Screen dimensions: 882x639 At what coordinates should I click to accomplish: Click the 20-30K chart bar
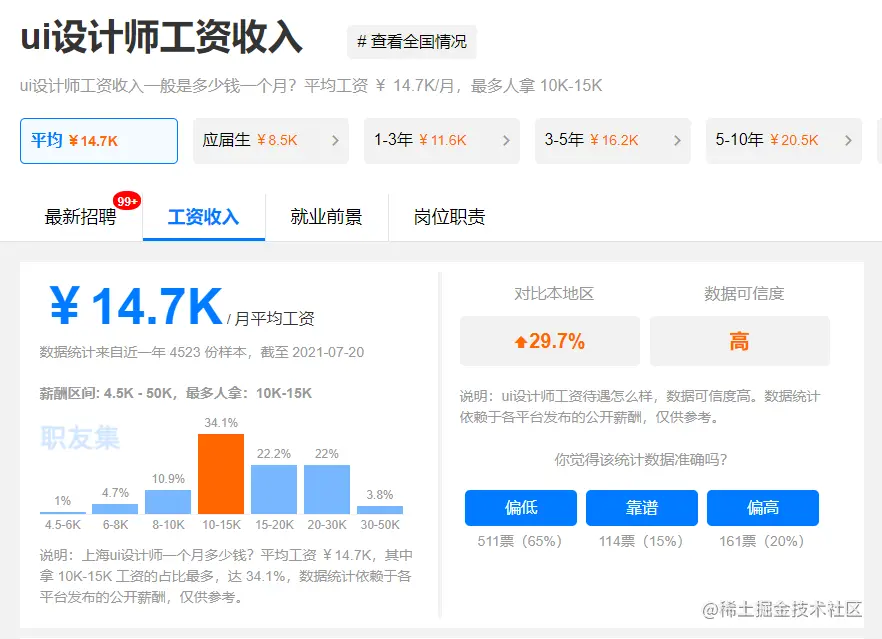tap(327, 489)
